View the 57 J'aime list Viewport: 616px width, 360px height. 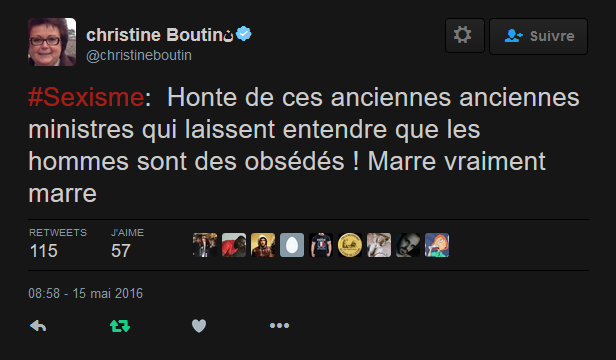pyautogui.click(x=127, y=244)
